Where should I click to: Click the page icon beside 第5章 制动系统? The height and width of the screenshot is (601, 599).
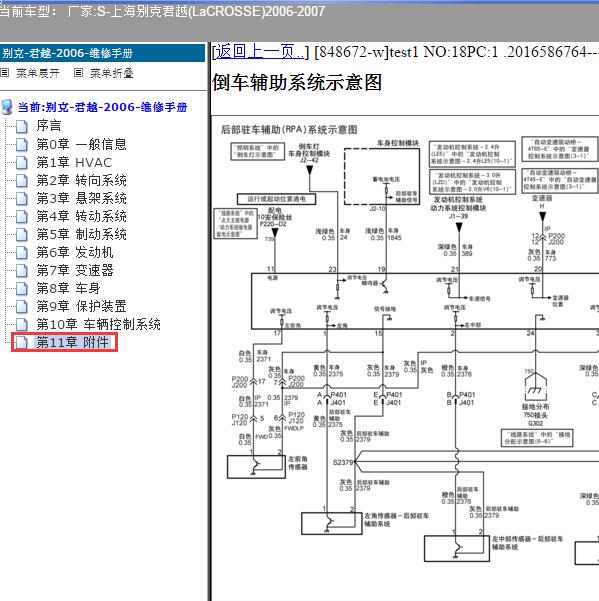pyautogui.click(x=22, y=234)
